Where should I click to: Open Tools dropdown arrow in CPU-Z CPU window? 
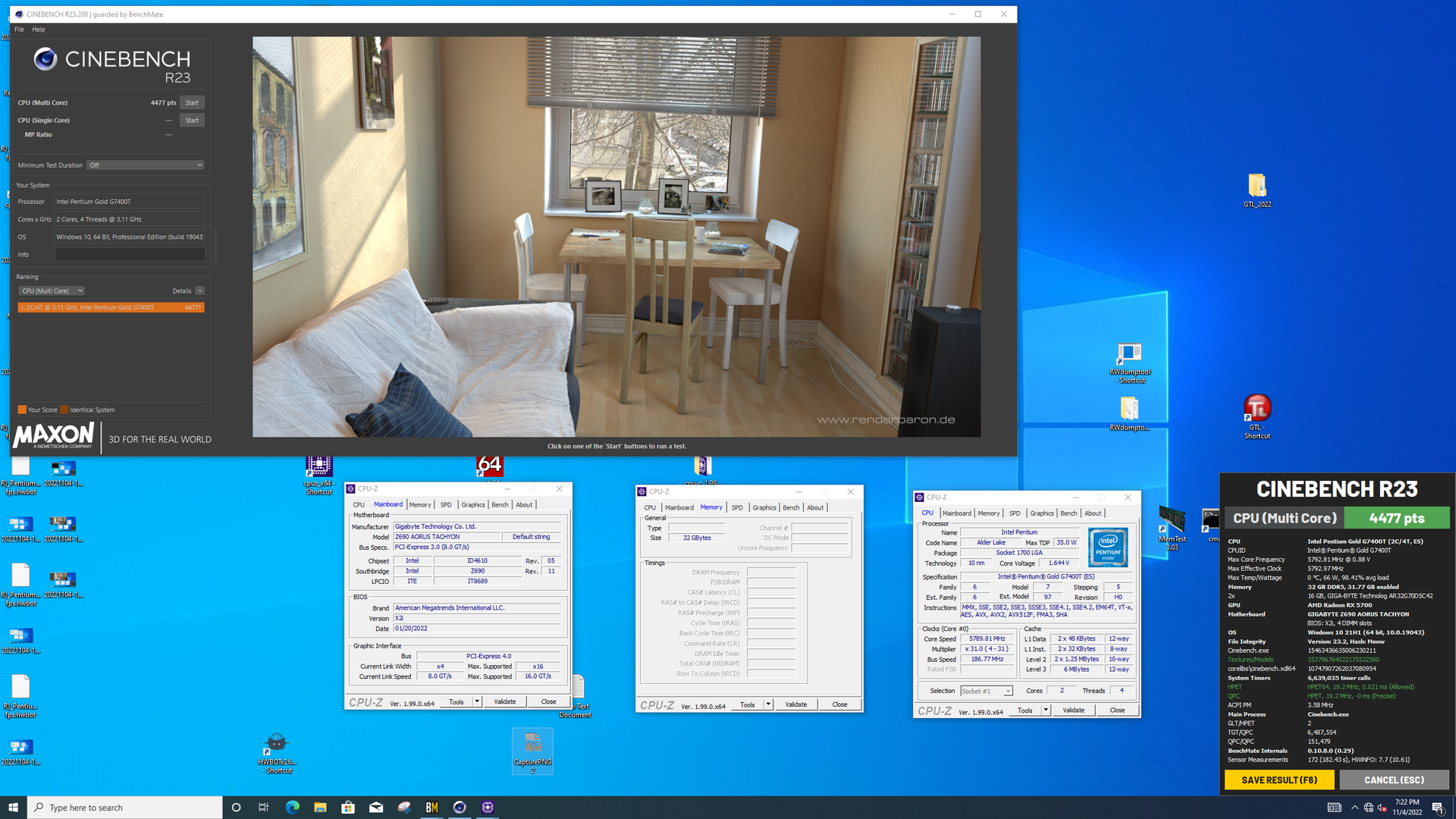[1046, 711]
